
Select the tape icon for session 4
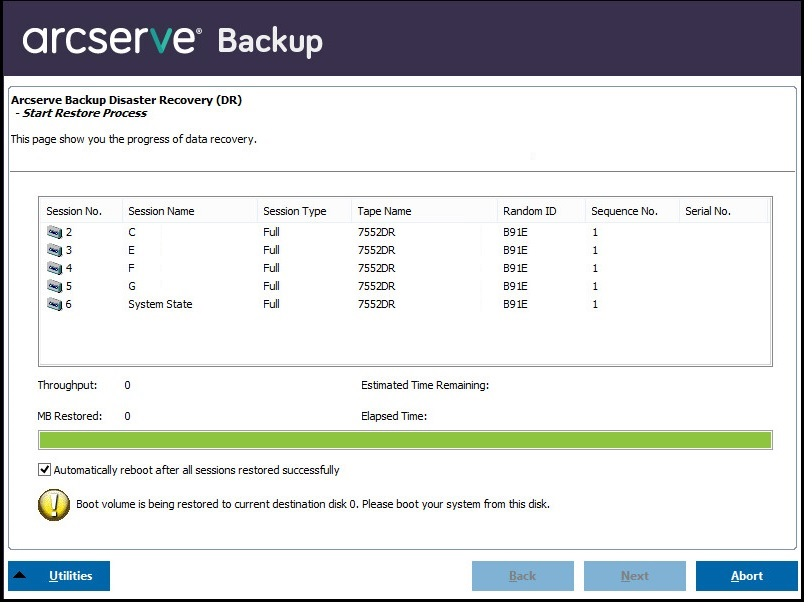click(x=56, y=268)
